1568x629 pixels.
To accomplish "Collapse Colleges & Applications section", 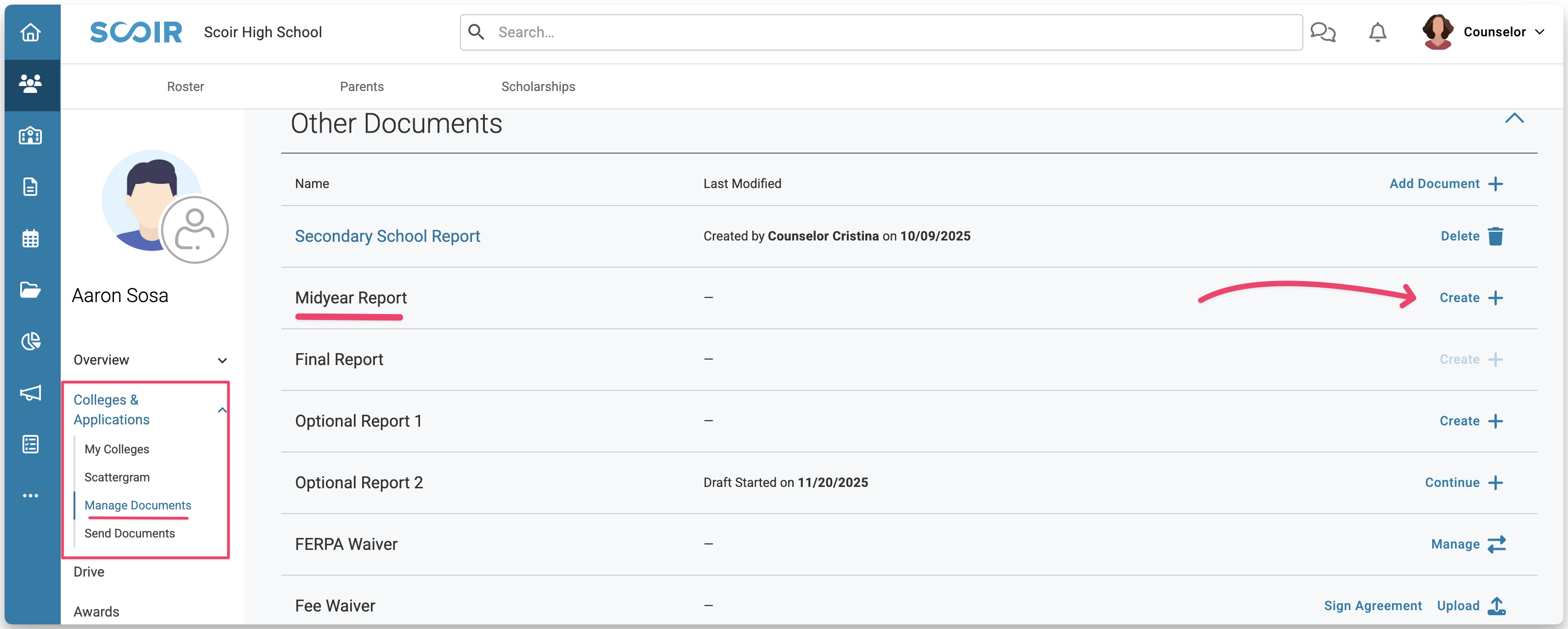I will click(222, 410).
